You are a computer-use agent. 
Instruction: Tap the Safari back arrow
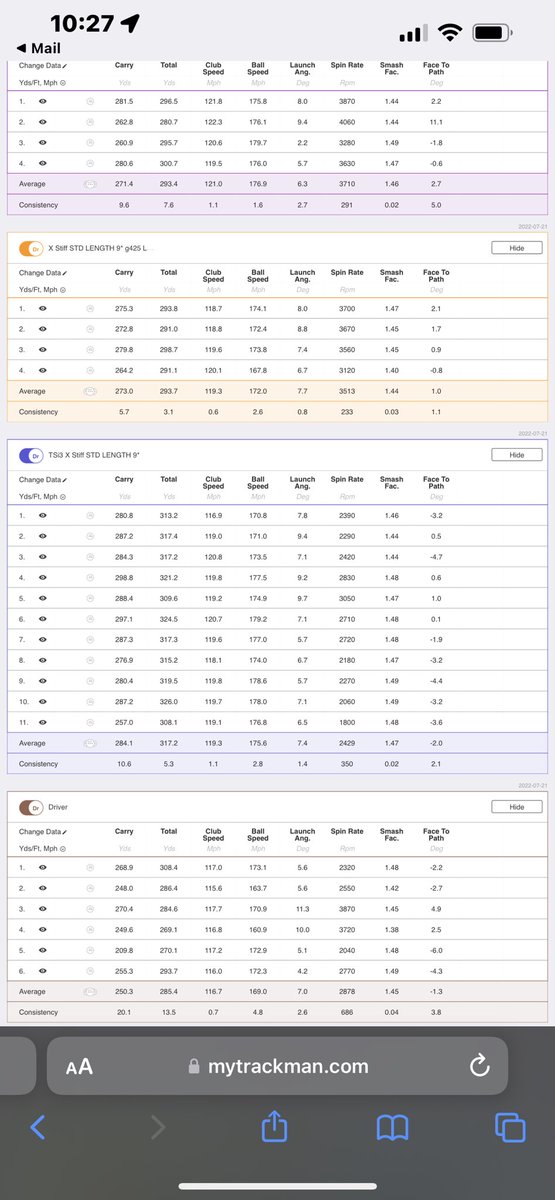(38, 1128)
